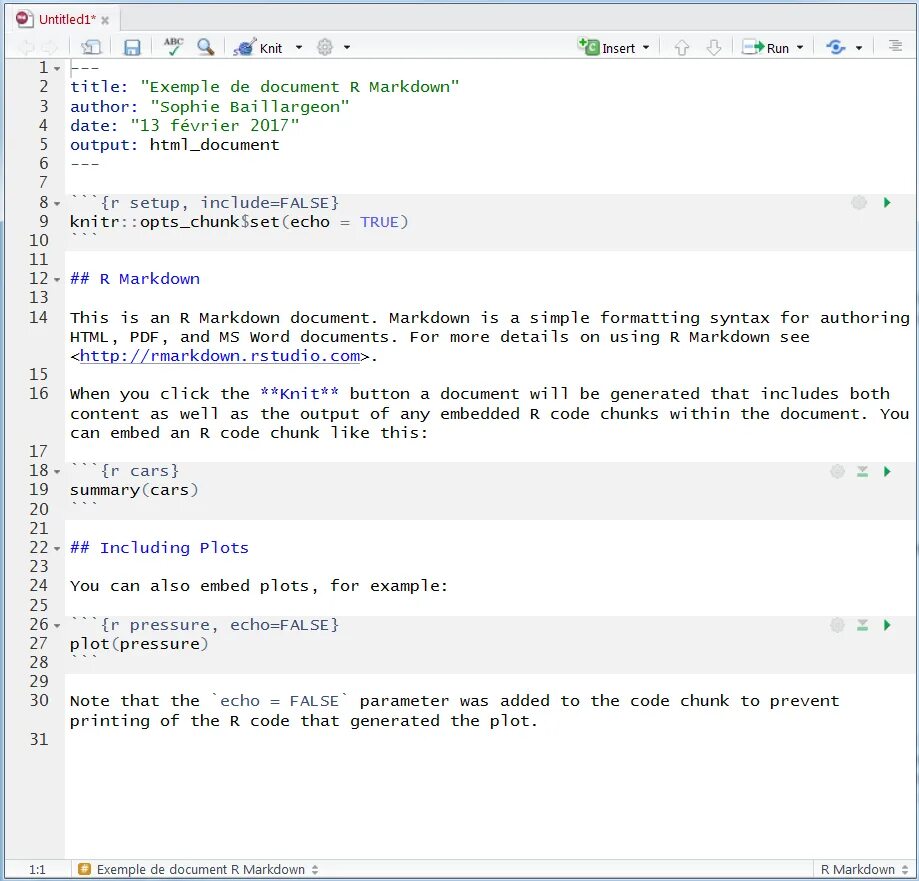Collapse Including Plots section fold
Image resolution: width=919 pixels, height=881 pixels.
click(57, 549)
